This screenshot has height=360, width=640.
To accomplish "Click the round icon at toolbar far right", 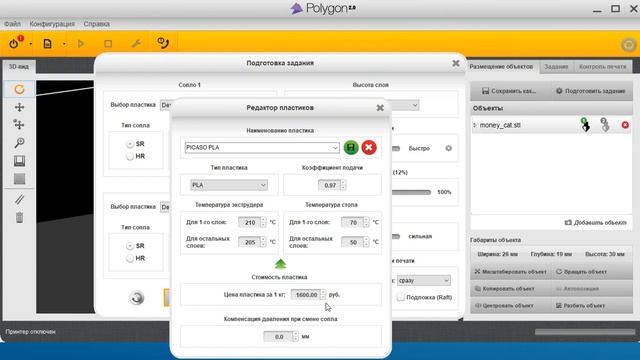I will 629,44.
